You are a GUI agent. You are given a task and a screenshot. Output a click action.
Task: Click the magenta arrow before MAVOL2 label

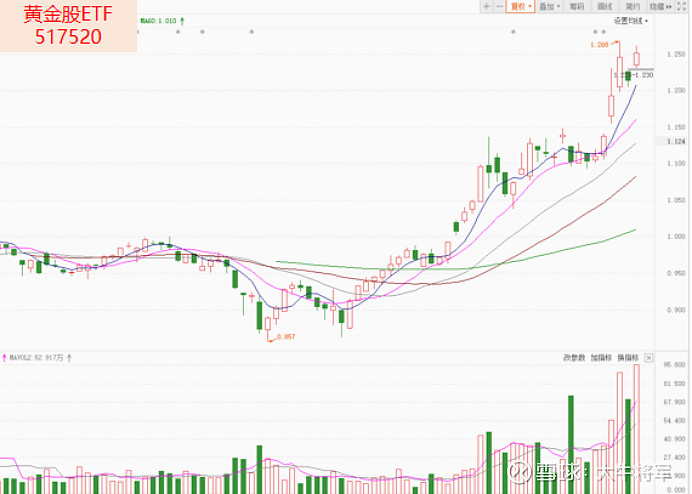coord(4,358)
